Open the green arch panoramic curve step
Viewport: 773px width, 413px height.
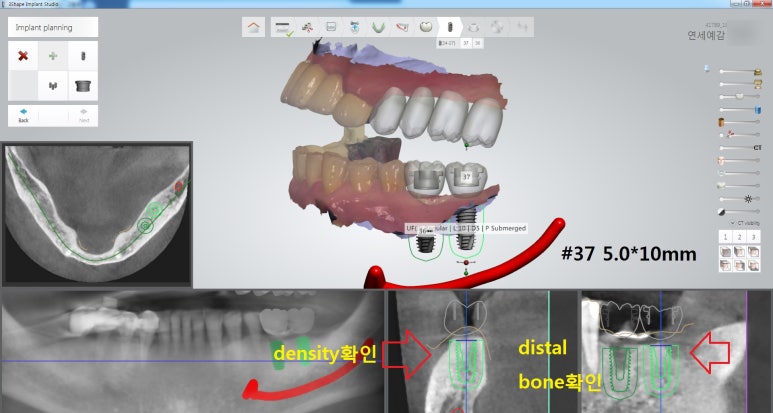378,27
